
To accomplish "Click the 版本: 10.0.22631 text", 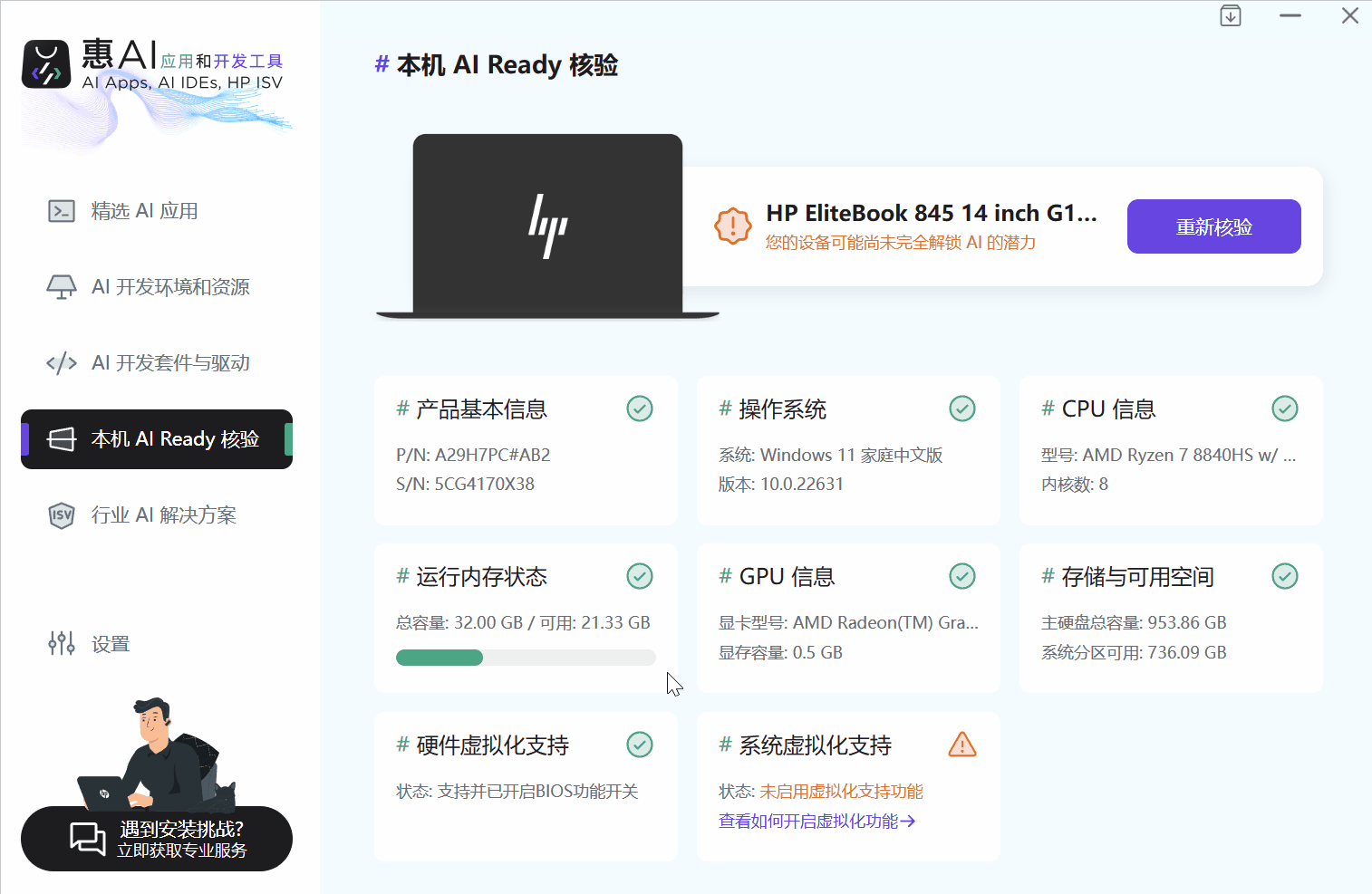I will pyautogui.click(x=781, y=484).
